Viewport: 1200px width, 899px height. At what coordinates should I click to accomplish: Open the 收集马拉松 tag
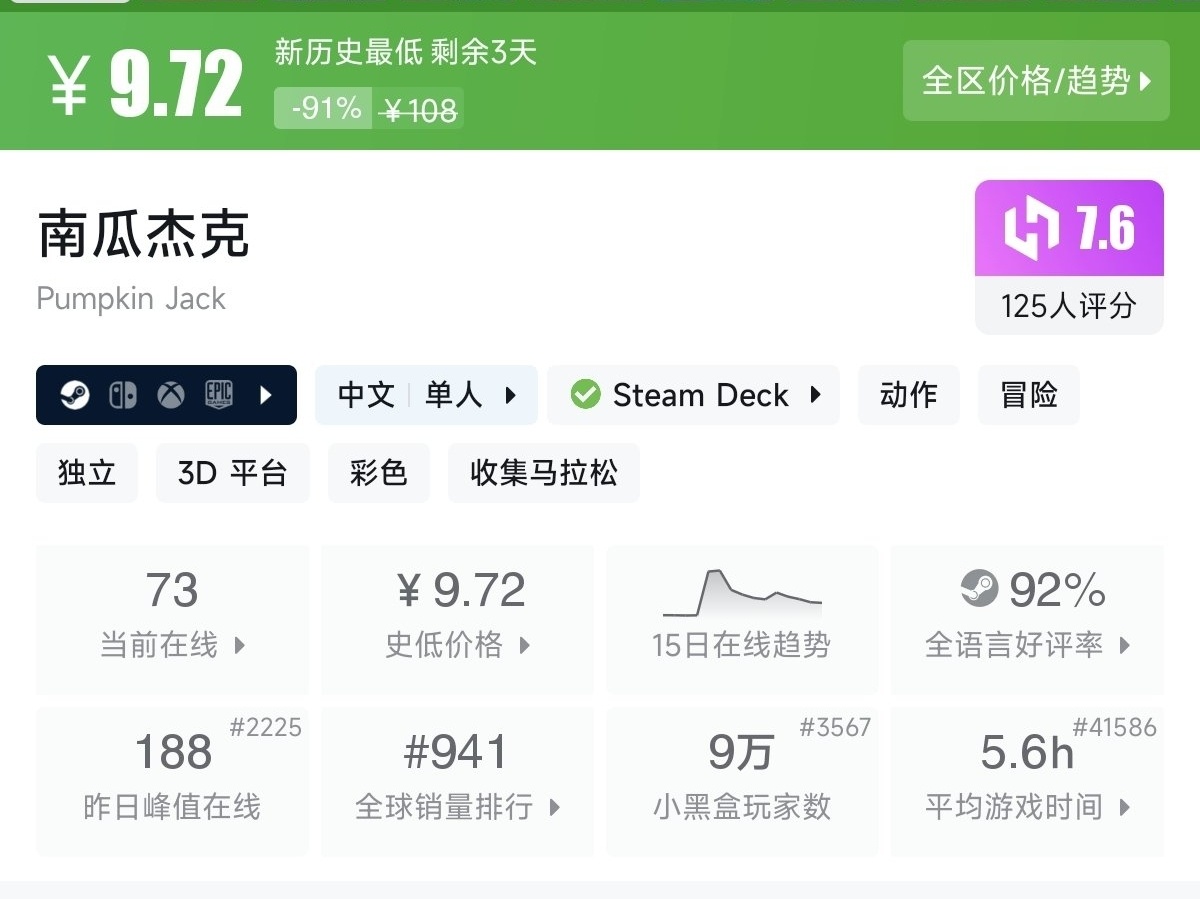[x=543, y=473]
